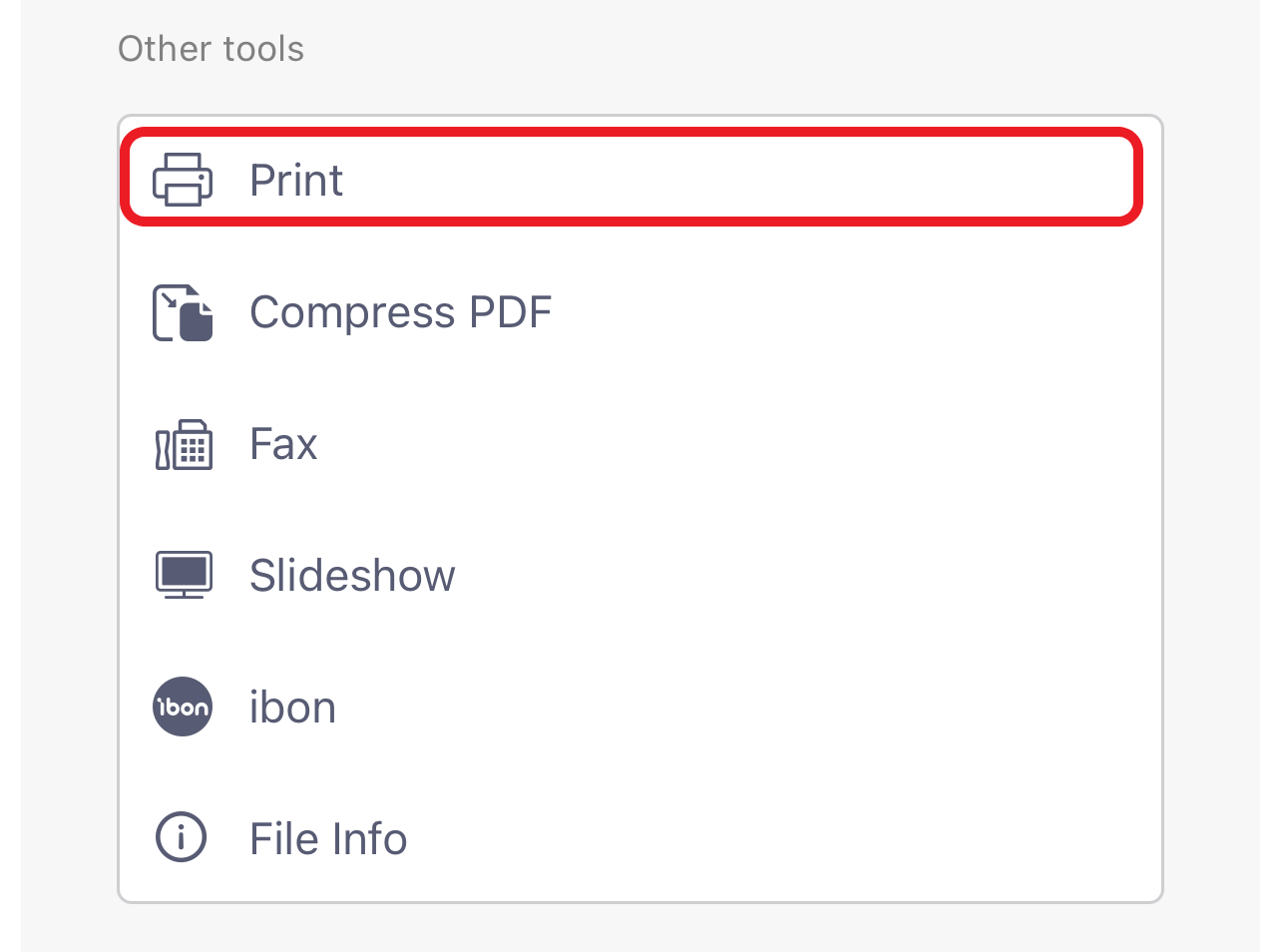Choose the Compress PDF text label
The height and width of the screenshot is (952, 1281).
tap(400, 312)
